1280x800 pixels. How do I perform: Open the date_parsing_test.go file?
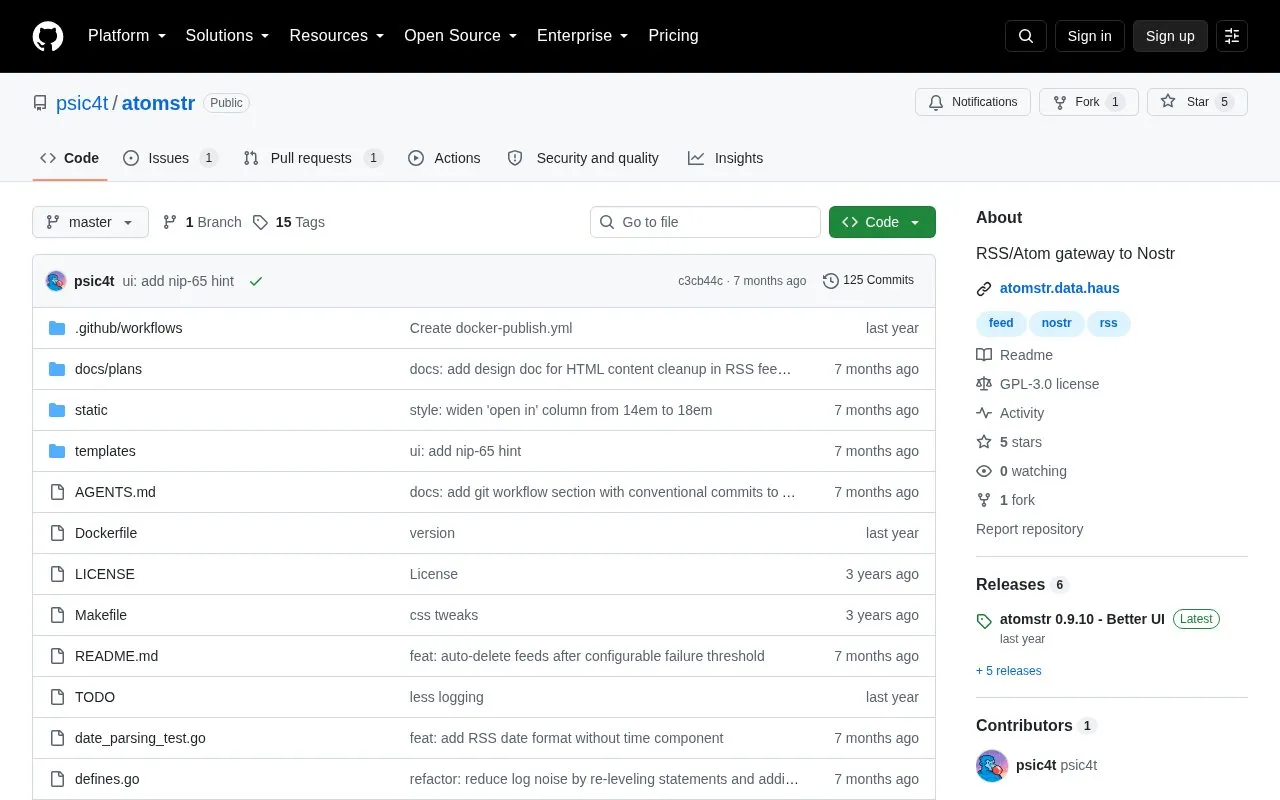[x=140, y=738]
